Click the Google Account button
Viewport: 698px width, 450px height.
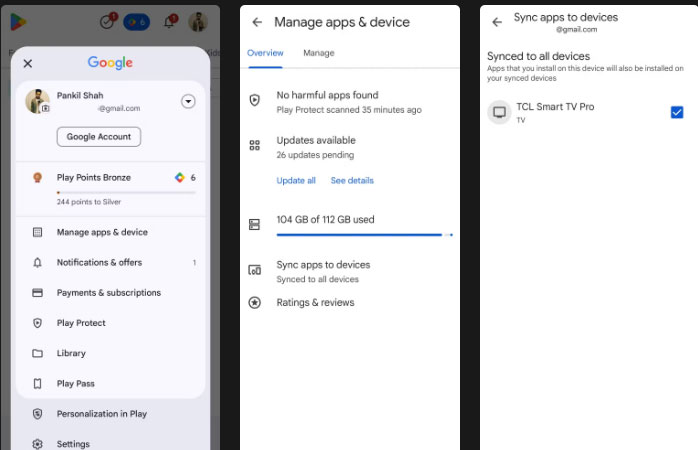98,137
